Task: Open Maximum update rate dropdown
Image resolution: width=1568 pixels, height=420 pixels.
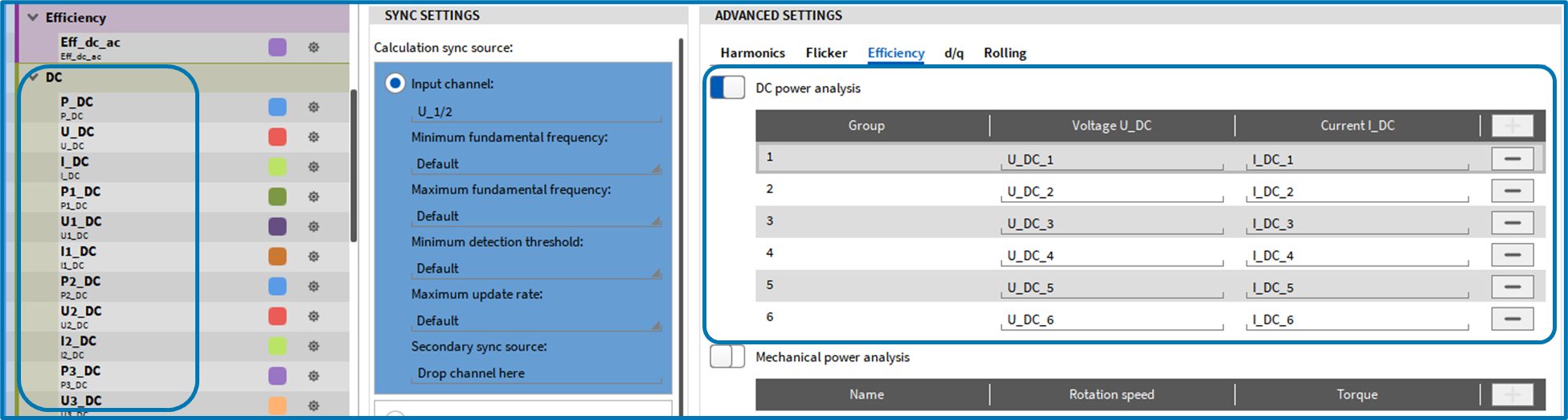Action: coord(536,321)
